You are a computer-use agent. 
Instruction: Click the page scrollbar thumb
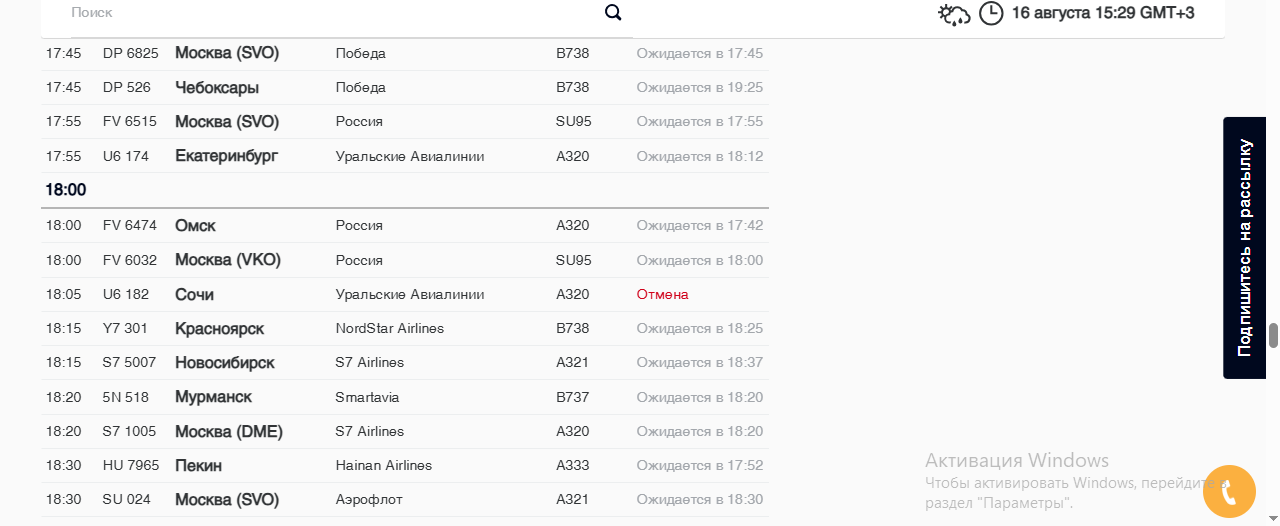(1274, 336)
